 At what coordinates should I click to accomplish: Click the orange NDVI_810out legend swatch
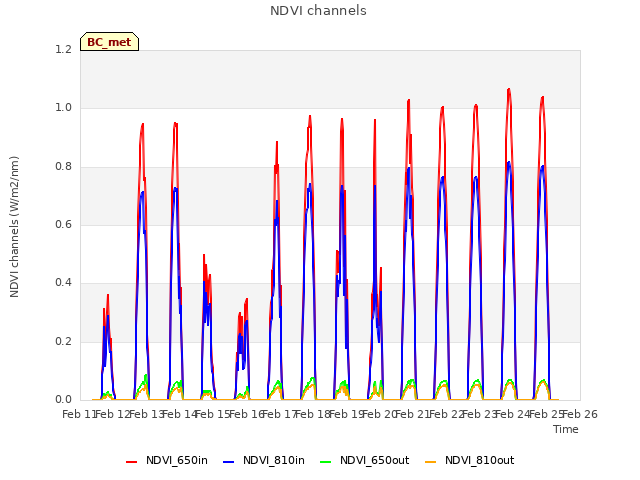pyautogui.click(x=431, y=462)
